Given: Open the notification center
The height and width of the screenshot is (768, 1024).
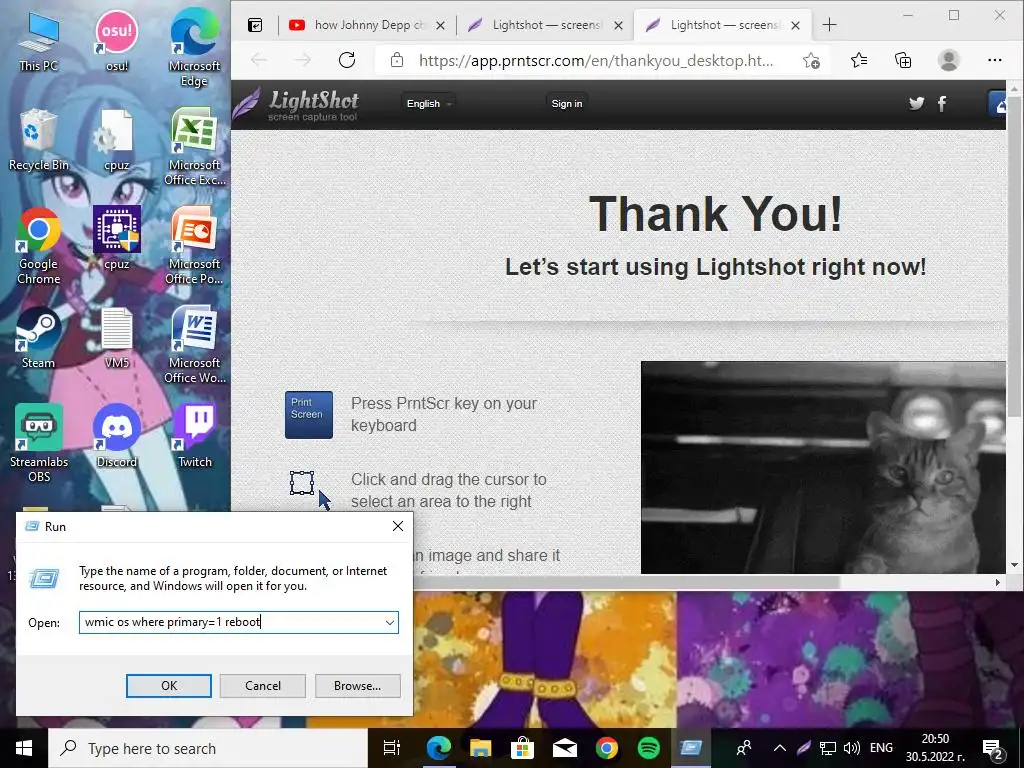Looking at the screenshot, I should 992,748.
